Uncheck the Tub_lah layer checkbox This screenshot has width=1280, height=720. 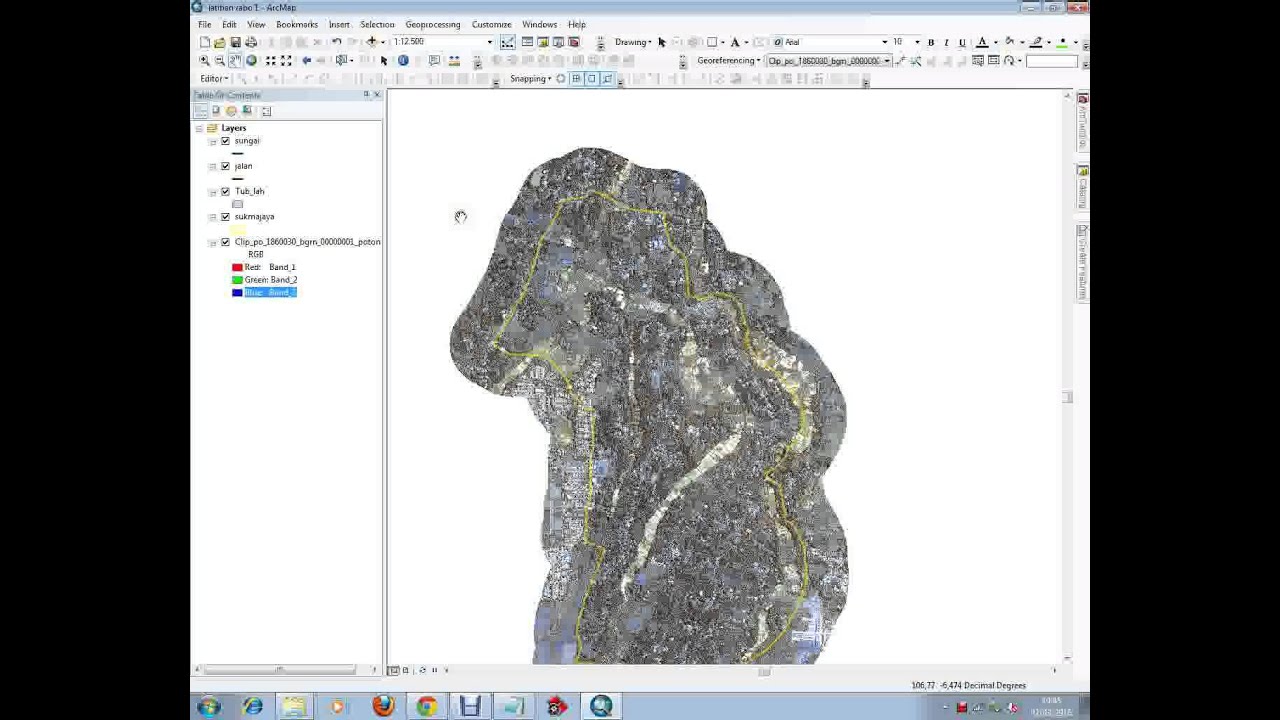225,191
